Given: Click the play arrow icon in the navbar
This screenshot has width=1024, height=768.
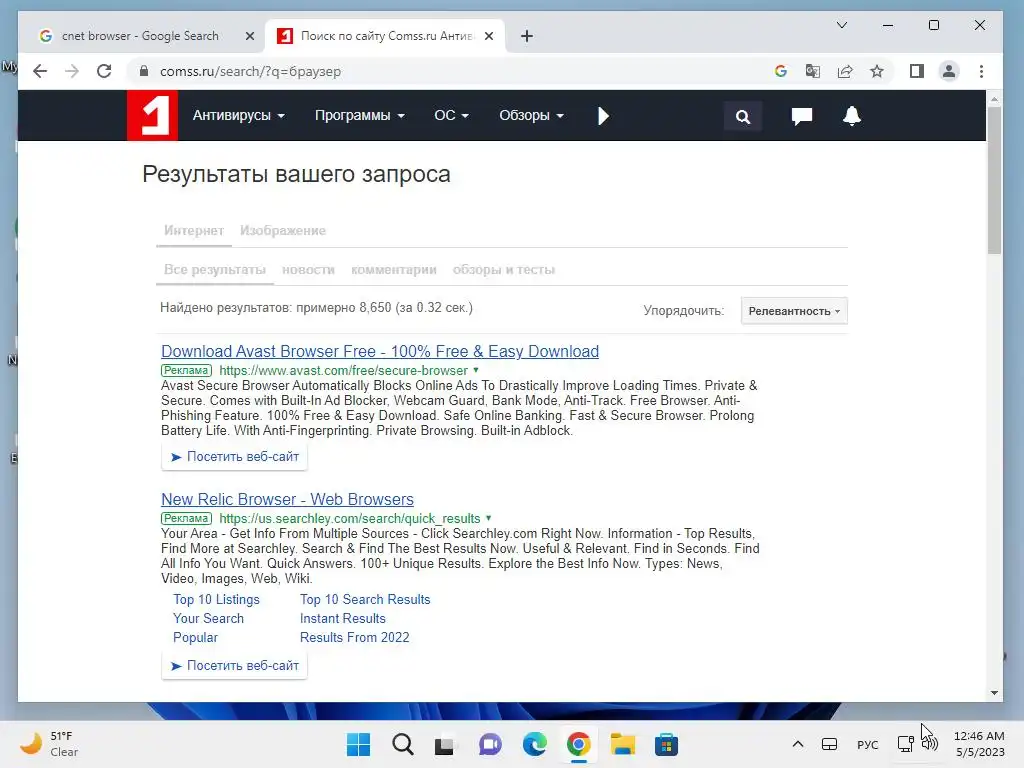Looking at the screenshot, I should 603,116.
